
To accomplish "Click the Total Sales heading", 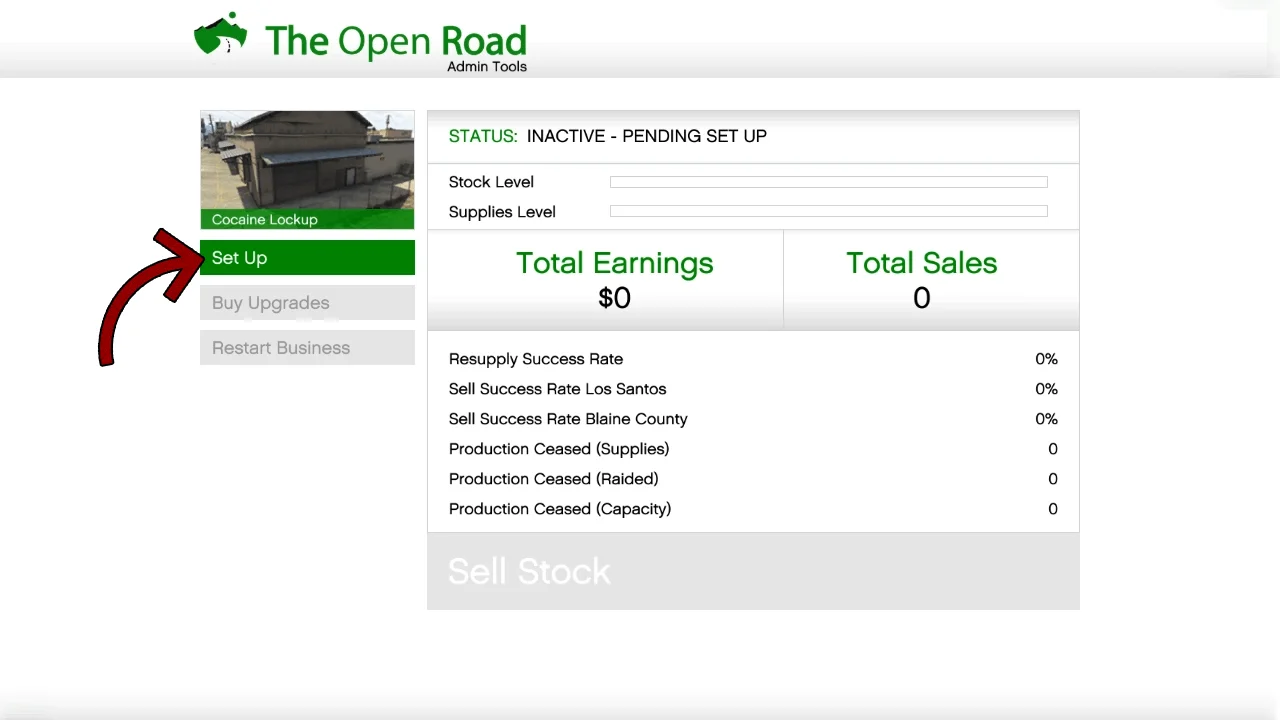I will coord(921,263).
